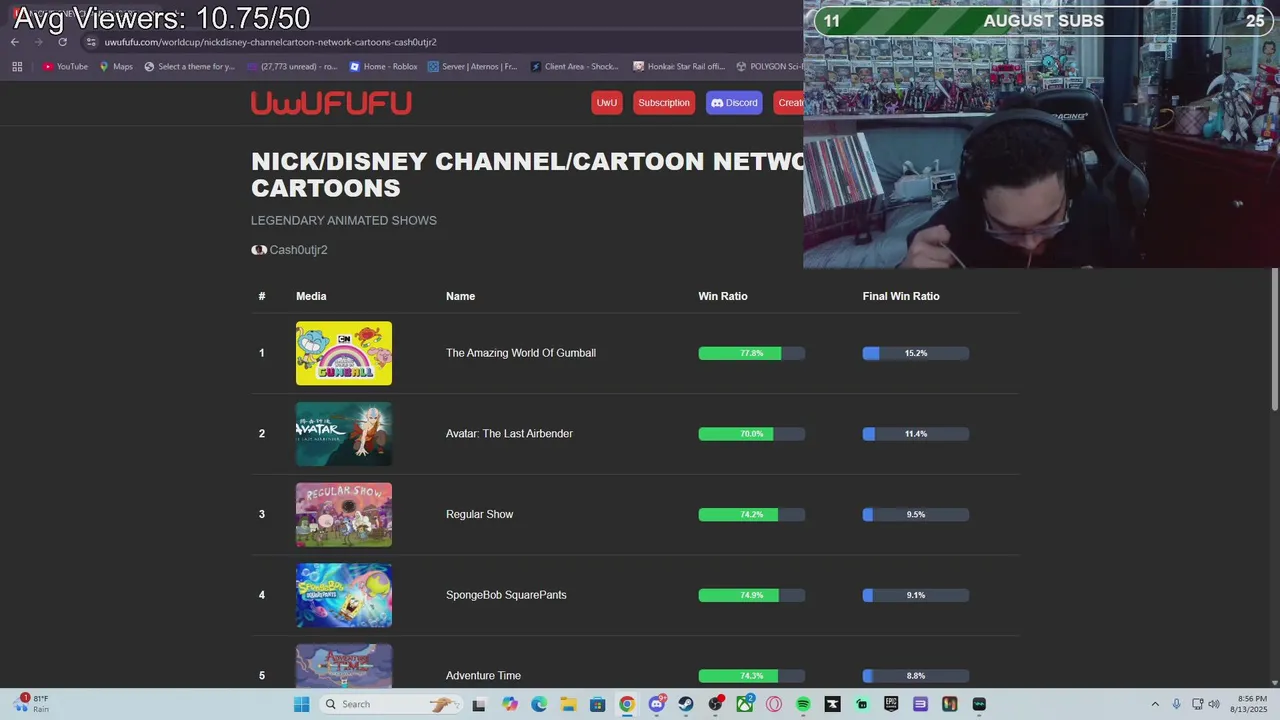The image size is (1280, 720).
Task: Open Microsoft Edge from the taskbar
Action: (x=539, y=704)
